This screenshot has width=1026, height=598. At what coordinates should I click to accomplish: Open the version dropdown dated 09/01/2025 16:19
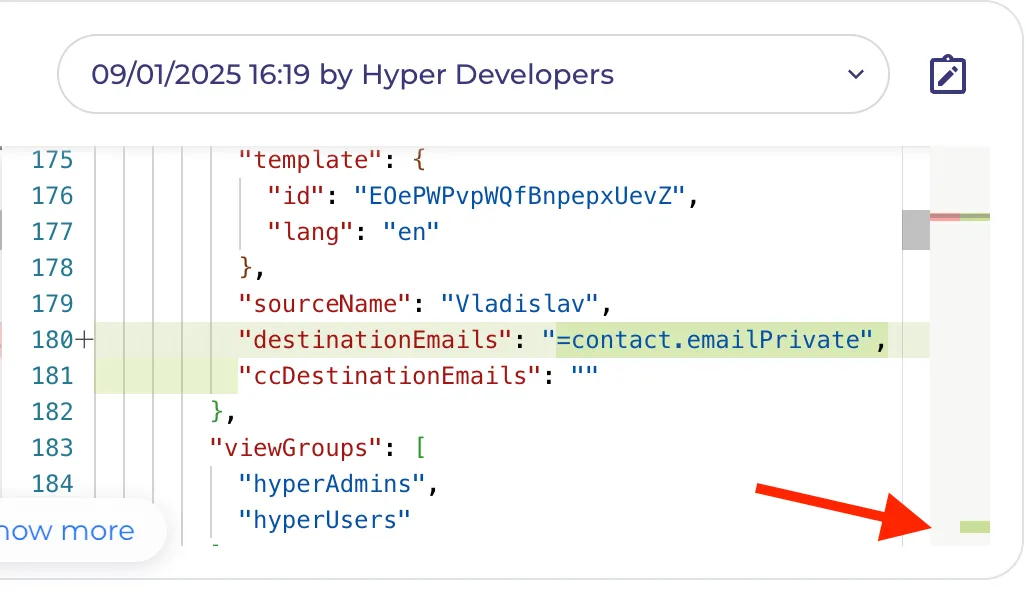click(473, 75)
